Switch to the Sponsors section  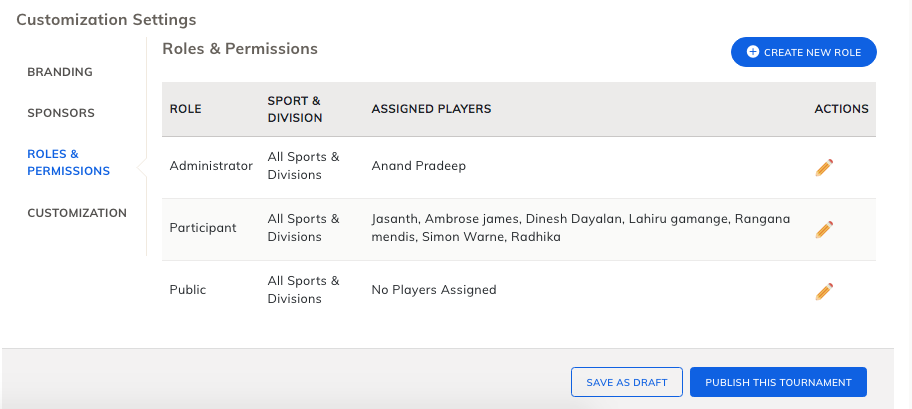[61, 113]
